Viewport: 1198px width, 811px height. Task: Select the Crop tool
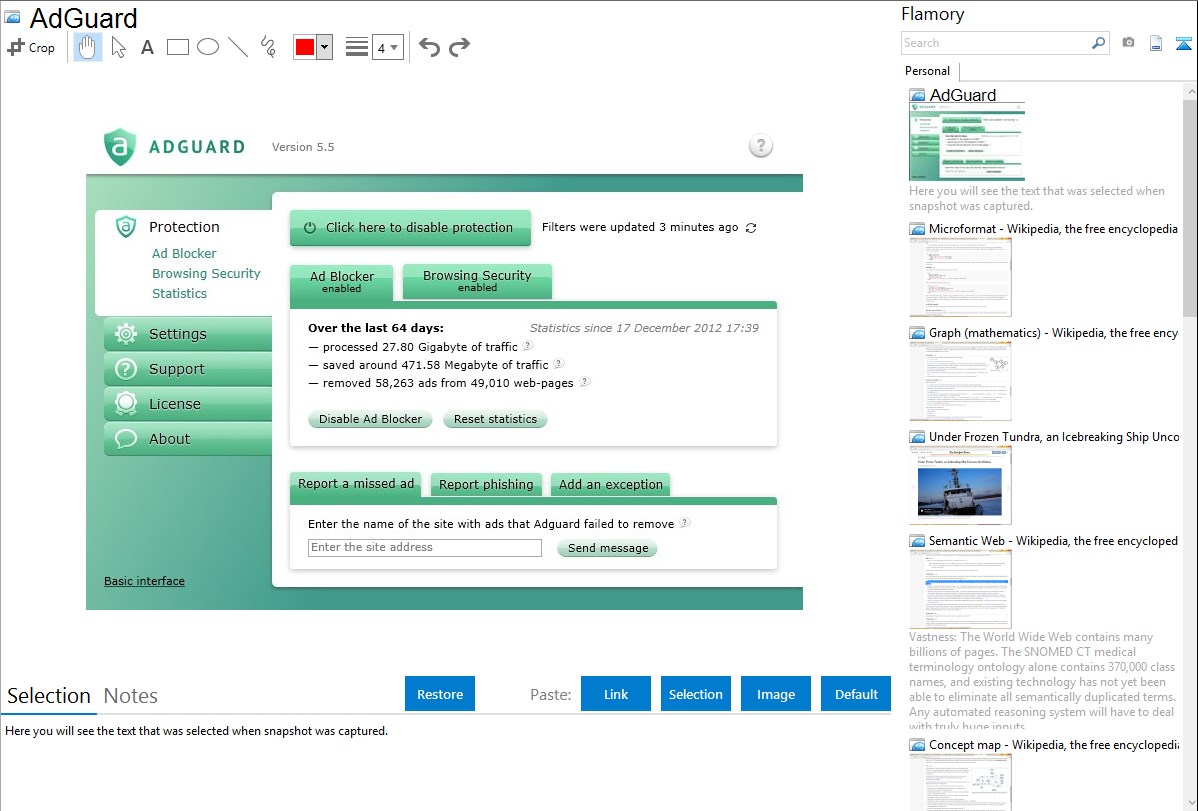[x=31, y=47]
